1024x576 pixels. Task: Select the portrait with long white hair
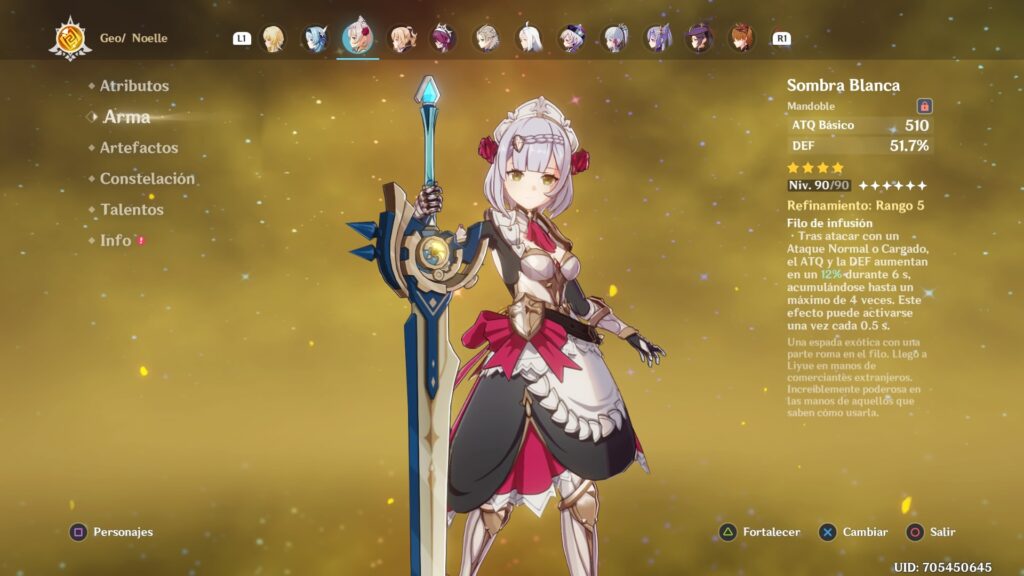pos(529,39)
